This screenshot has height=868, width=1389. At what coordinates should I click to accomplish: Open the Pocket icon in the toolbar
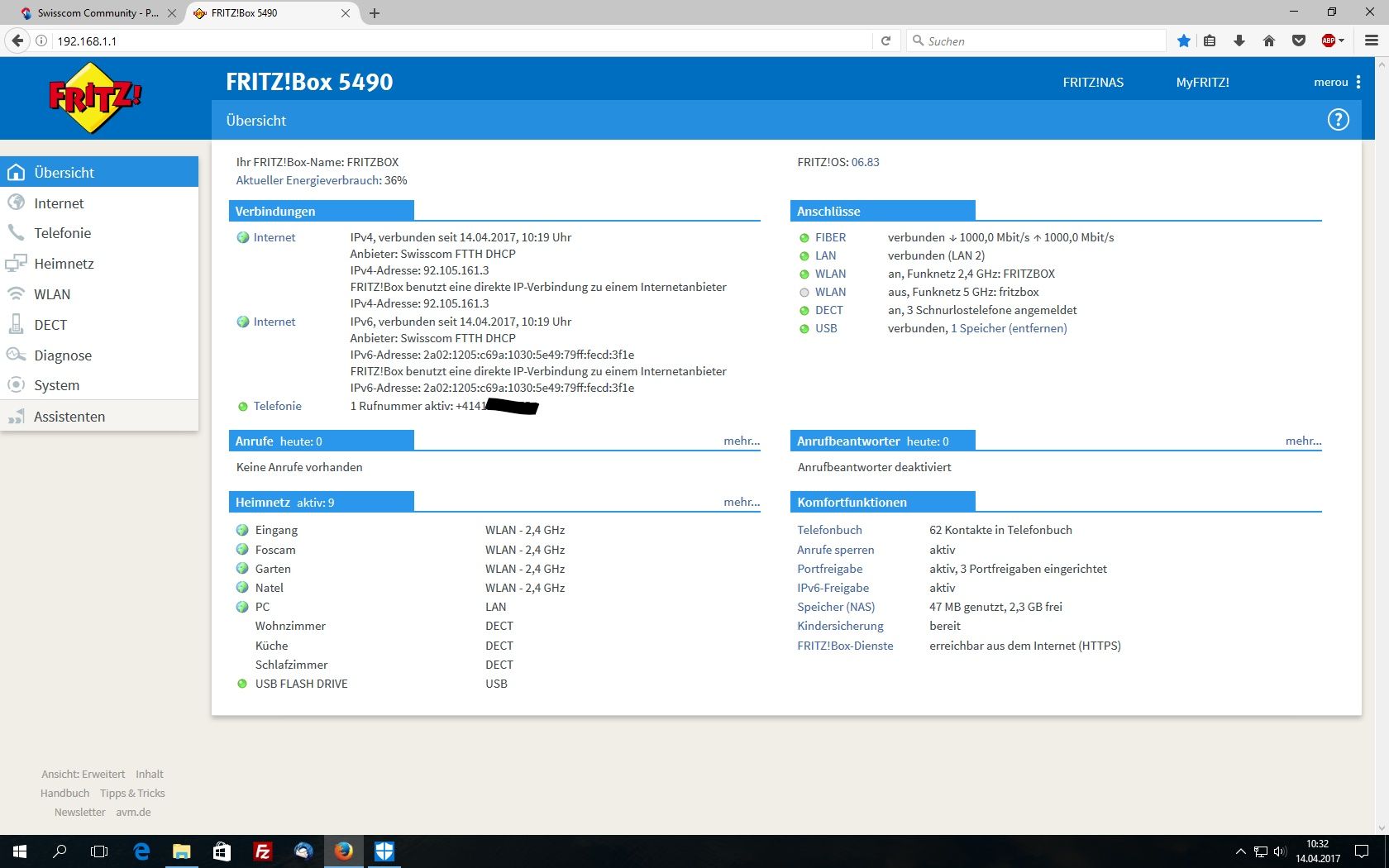[x=1299, y=41]
